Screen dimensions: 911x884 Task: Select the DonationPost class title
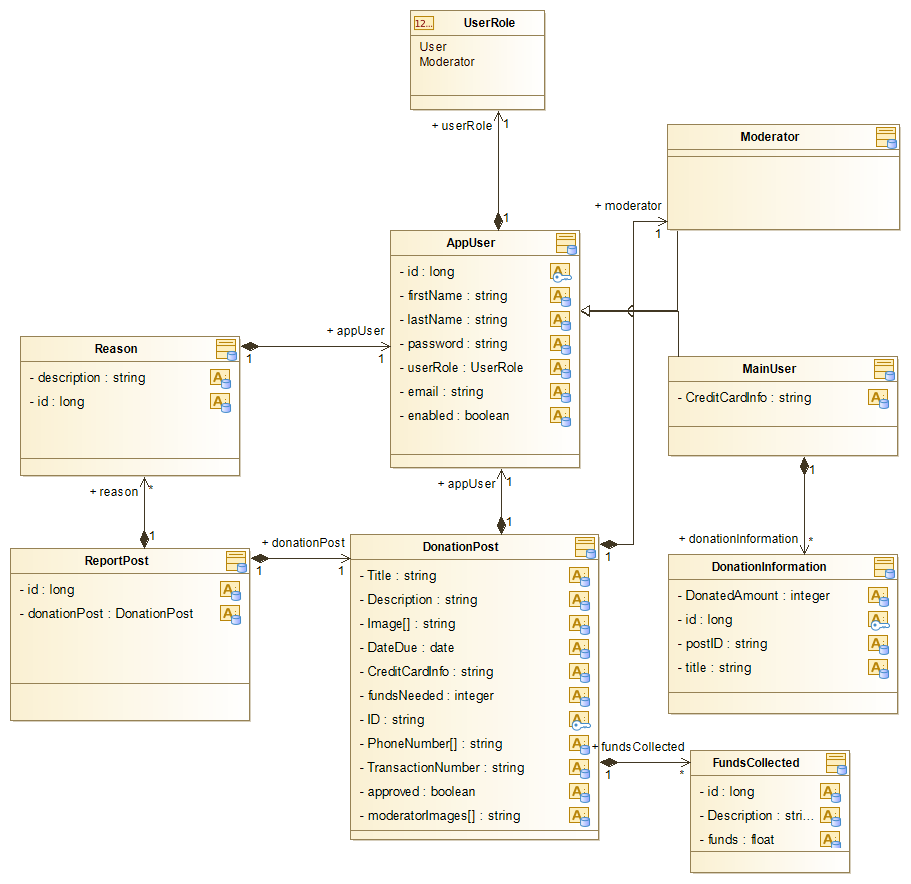coord(461,547)
